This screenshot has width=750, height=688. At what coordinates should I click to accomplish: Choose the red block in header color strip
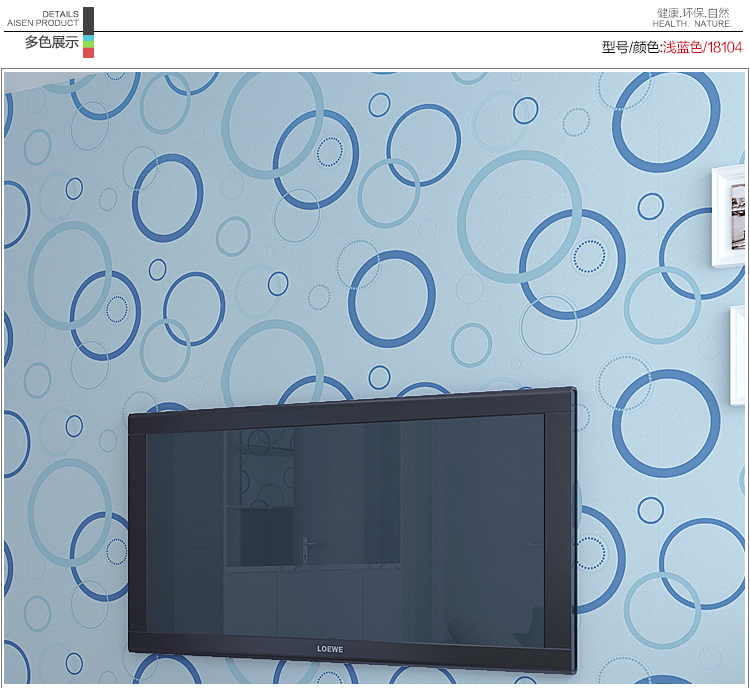[88, 53]
